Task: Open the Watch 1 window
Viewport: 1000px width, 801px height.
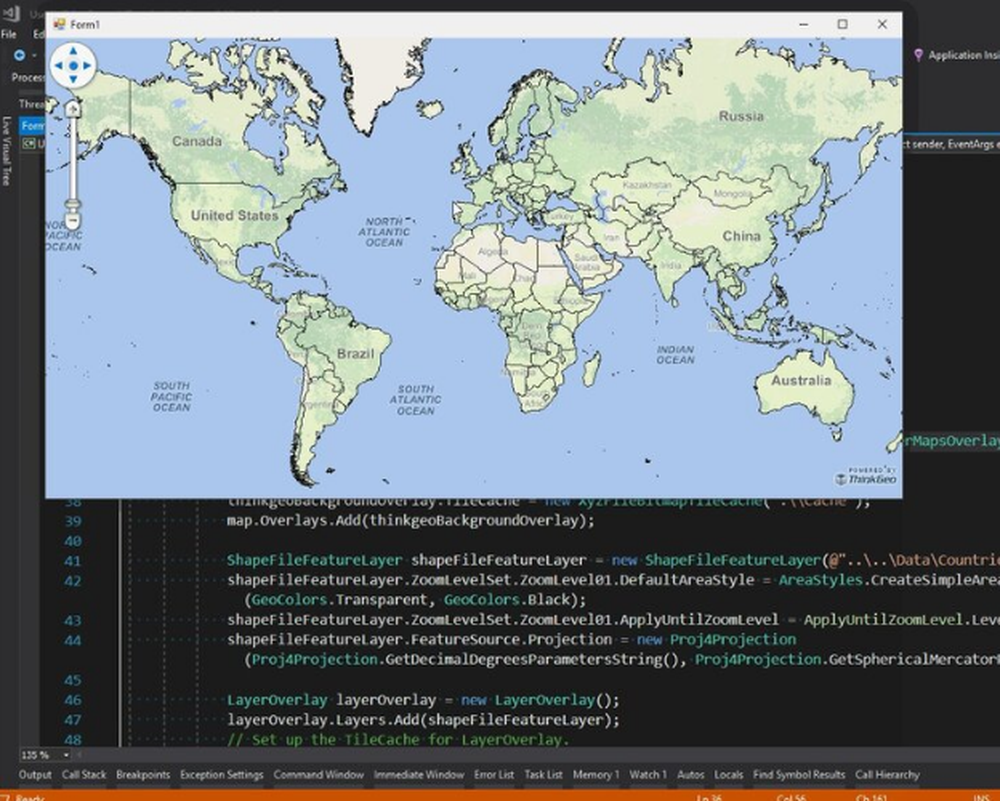Action: click(x=648, y=774)
